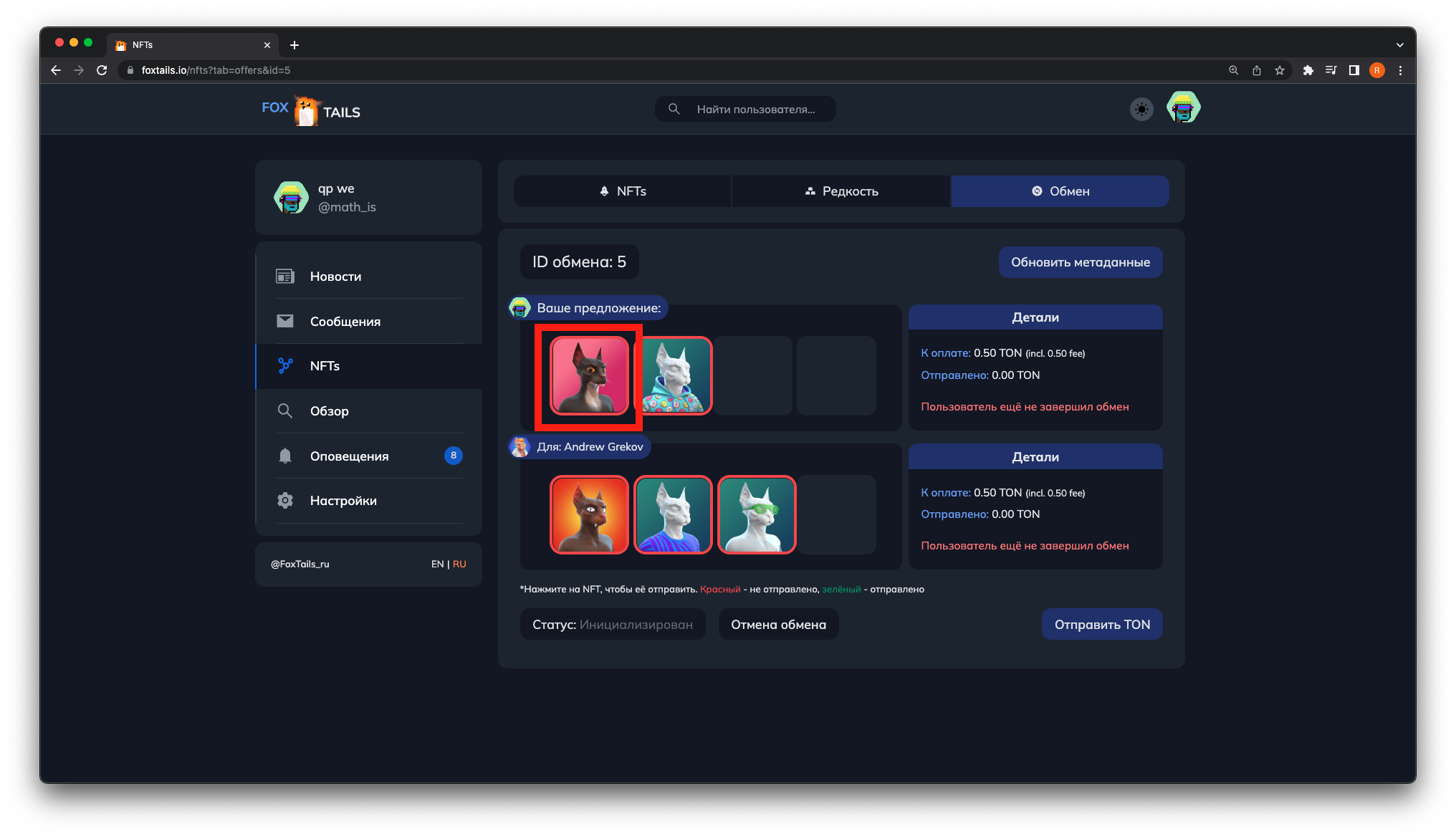Switch language to EN
Screen dimensions: 1456x836
coord(437,564)
